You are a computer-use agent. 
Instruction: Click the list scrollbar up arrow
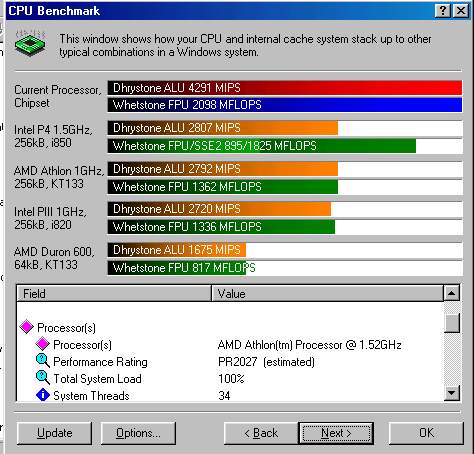pos(452,293)
